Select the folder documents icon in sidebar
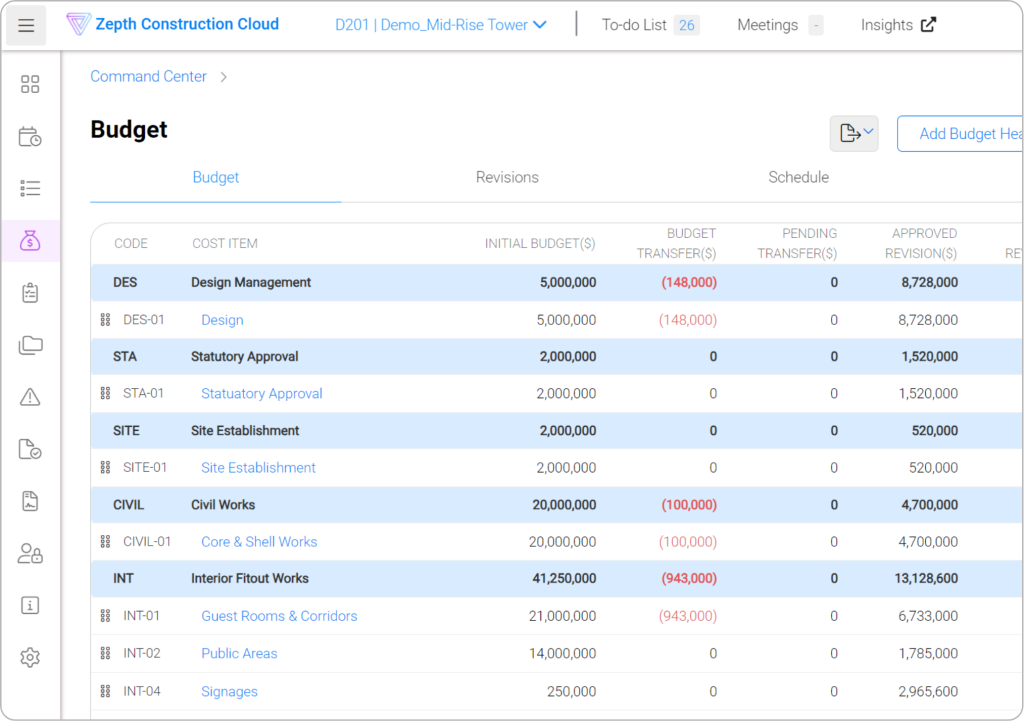 [x=29, y=344]
